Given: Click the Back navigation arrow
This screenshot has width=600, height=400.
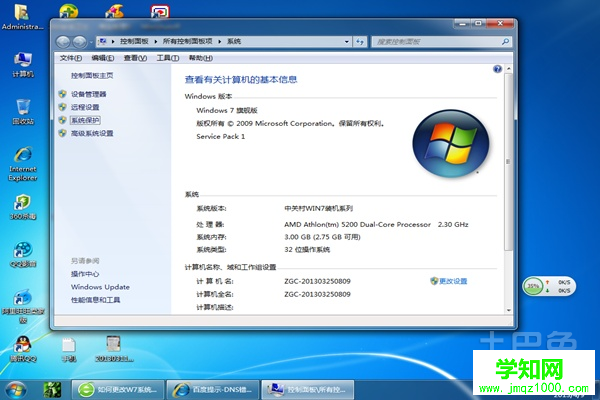Looking at the screenshot, I should 63,42.
